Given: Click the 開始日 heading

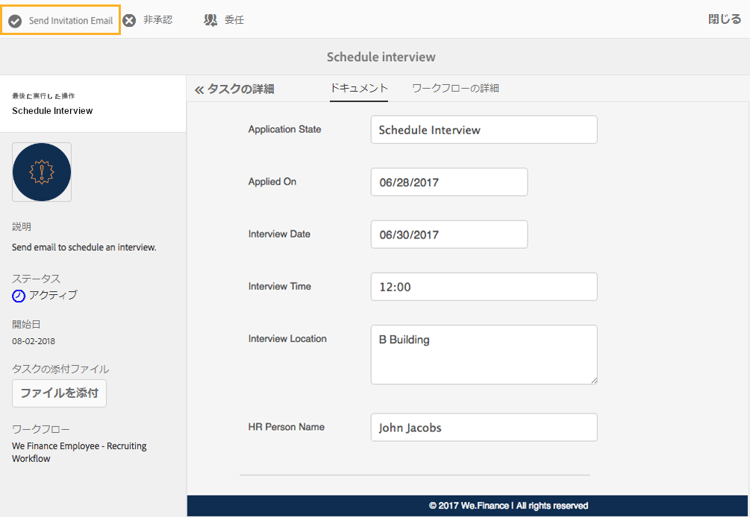Looking at the screenshot, I should click(x=26, y=324).
